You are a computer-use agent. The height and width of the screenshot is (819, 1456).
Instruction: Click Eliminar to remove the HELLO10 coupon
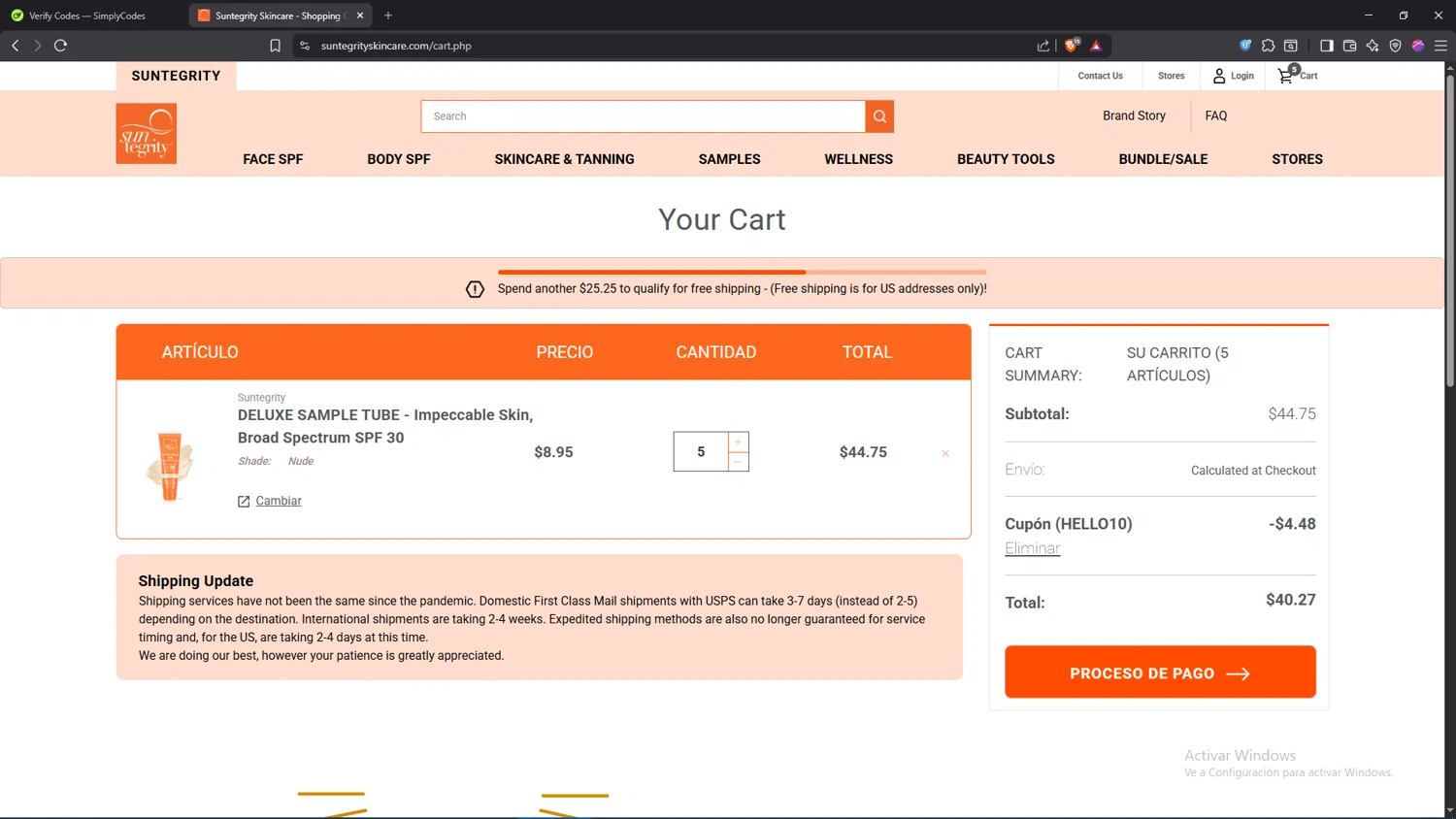tap(1032, 548)
